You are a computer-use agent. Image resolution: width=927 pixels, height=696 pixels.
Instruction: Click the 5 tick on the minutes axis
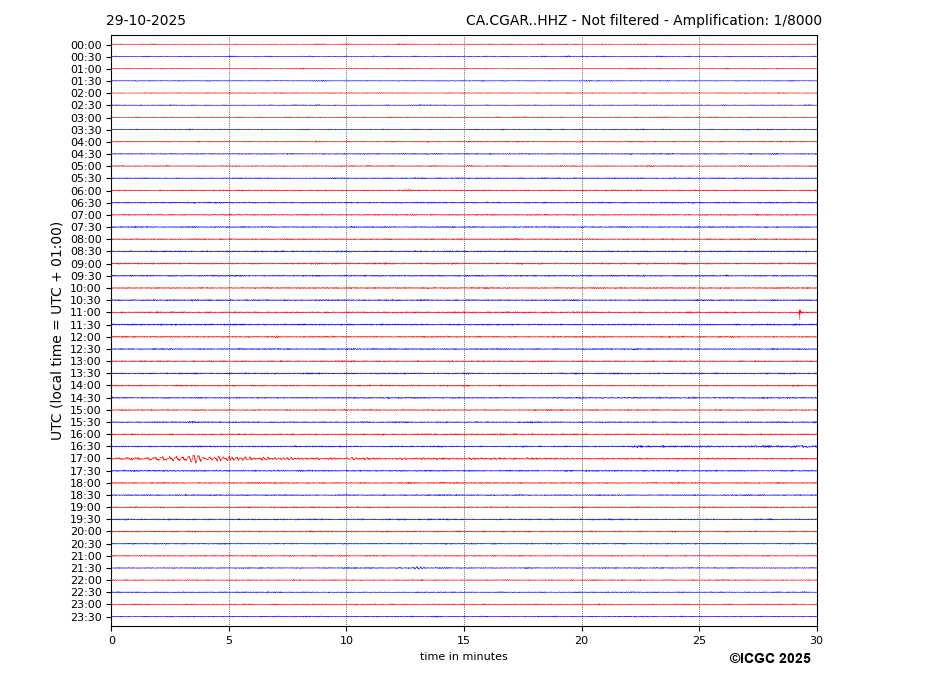pyautogui.click(x=229, y=640)
